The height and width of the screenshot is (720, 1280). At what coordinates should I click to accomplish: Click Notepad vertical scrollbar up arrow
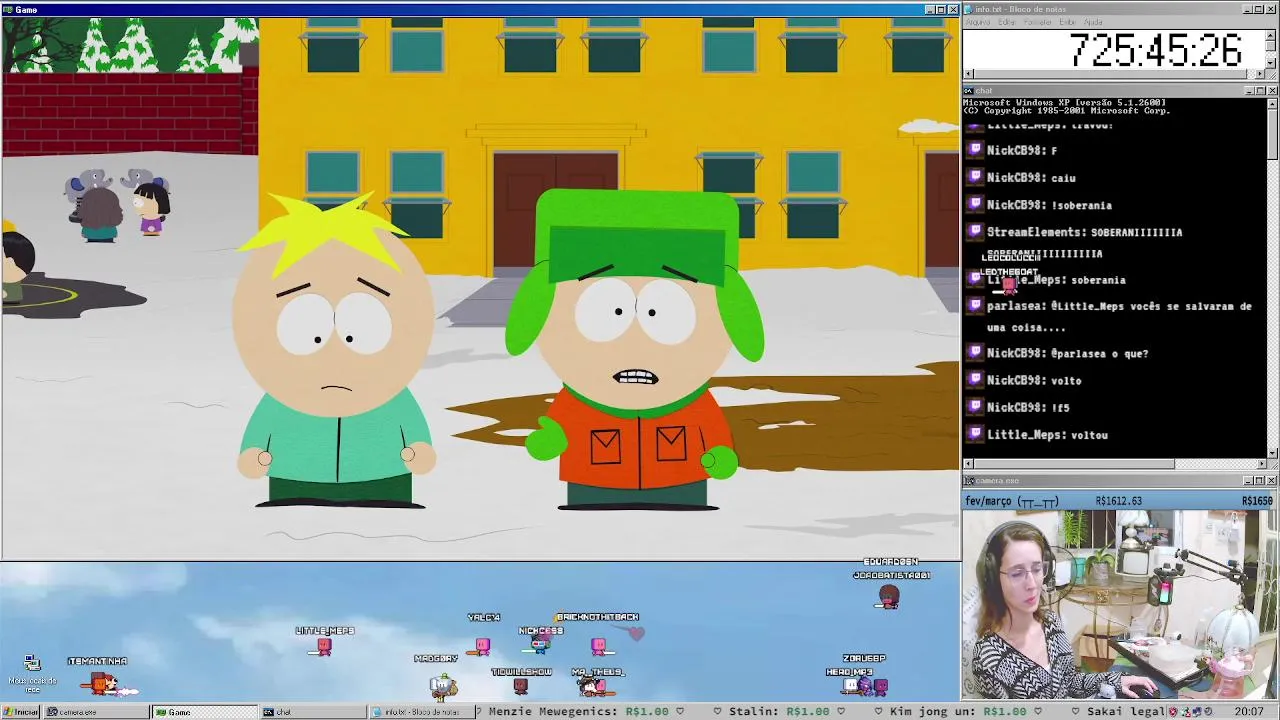(1272, 34)
